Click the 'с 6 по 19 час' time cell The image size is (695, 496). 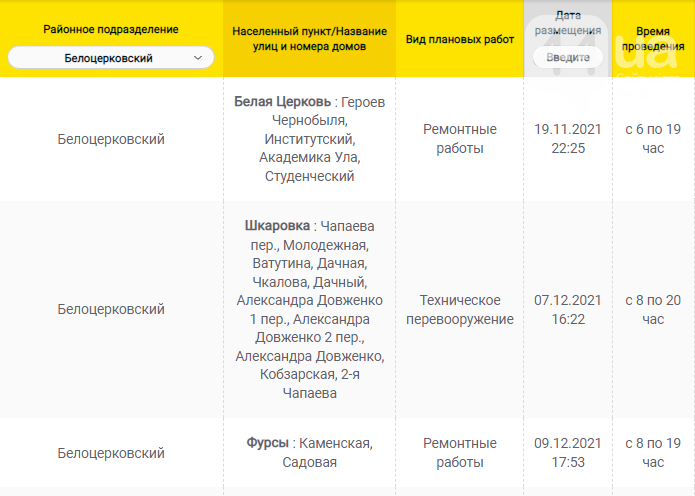653,139
